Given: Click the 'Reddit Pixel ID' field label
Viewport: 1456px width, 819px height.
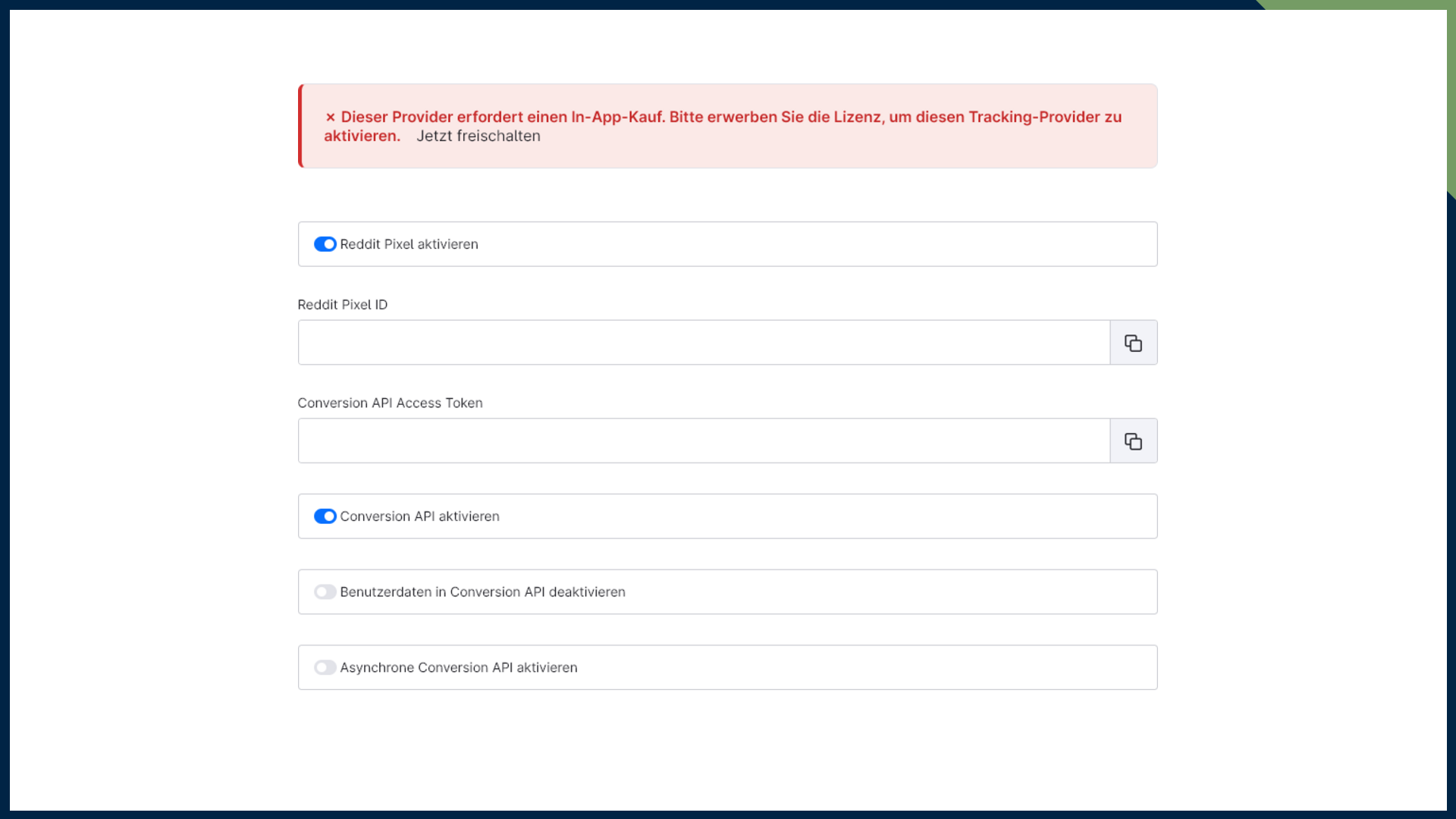Looking at the screenshot, I should pyautogui.click(x=342, y=305).
